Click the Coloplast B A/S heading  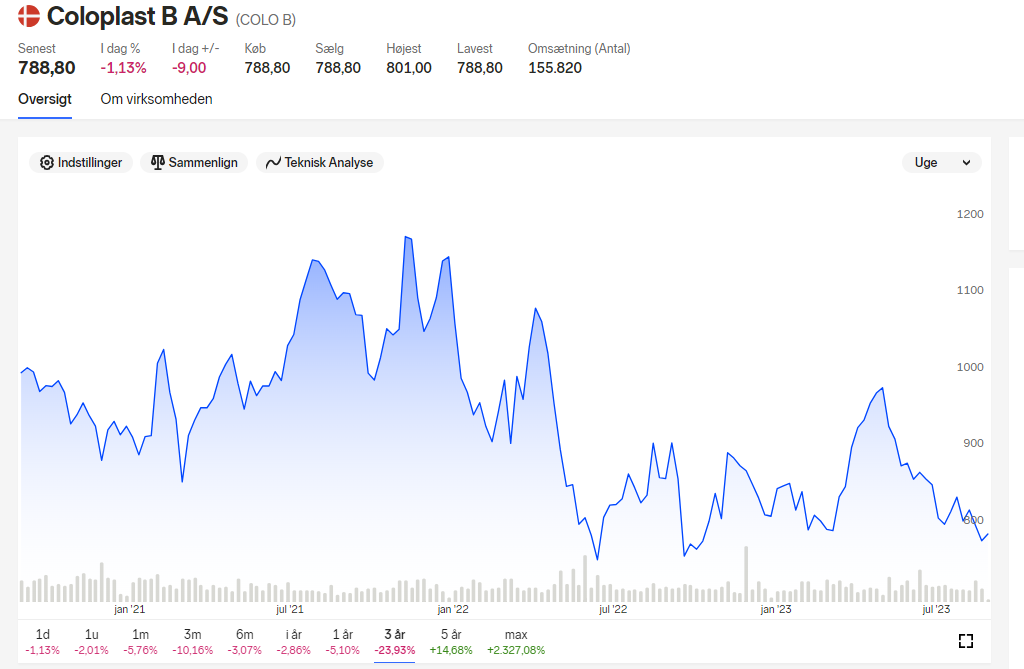pyautogui.click(x=138, y=16)
